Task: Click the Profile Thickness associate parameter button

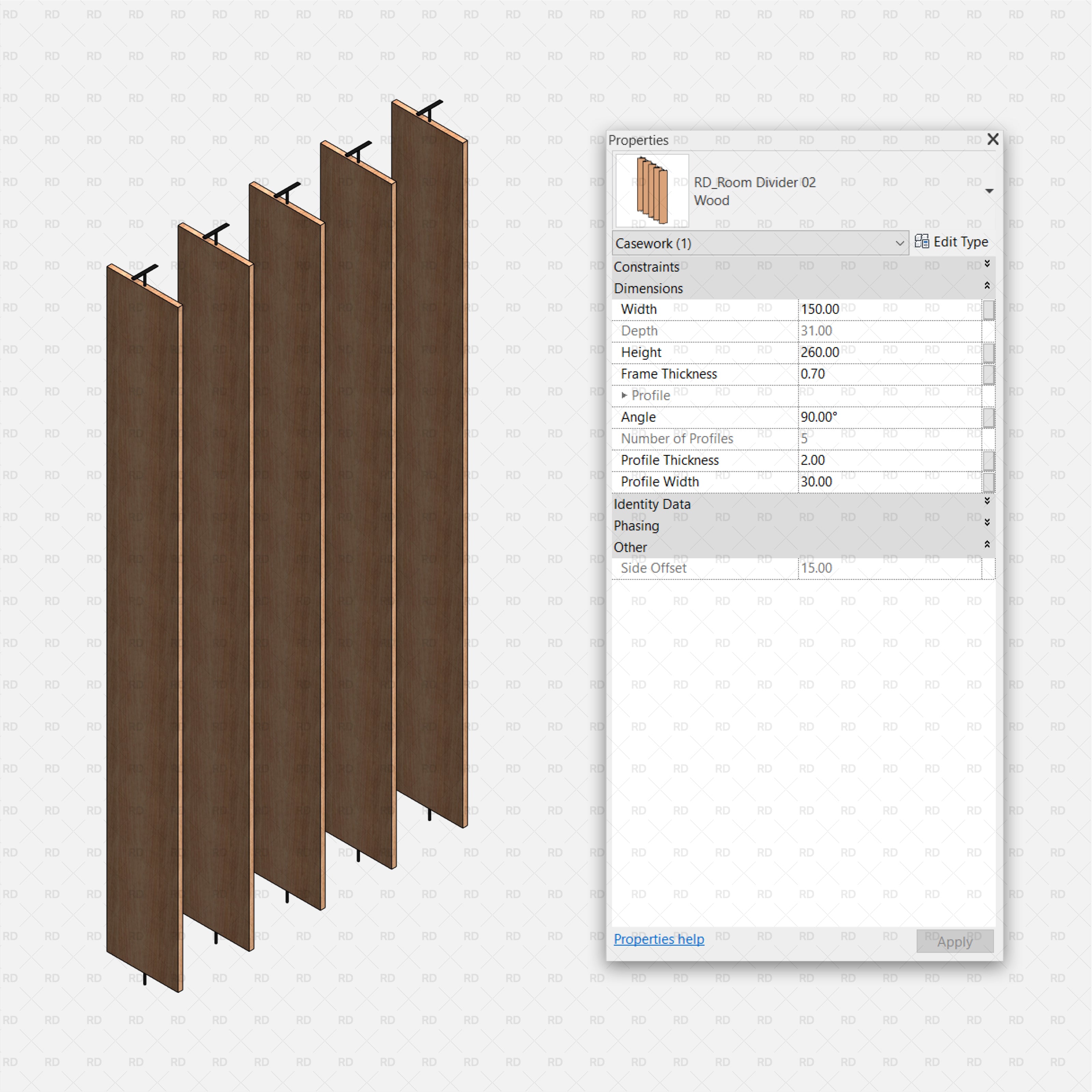Action: coord(989,460)
